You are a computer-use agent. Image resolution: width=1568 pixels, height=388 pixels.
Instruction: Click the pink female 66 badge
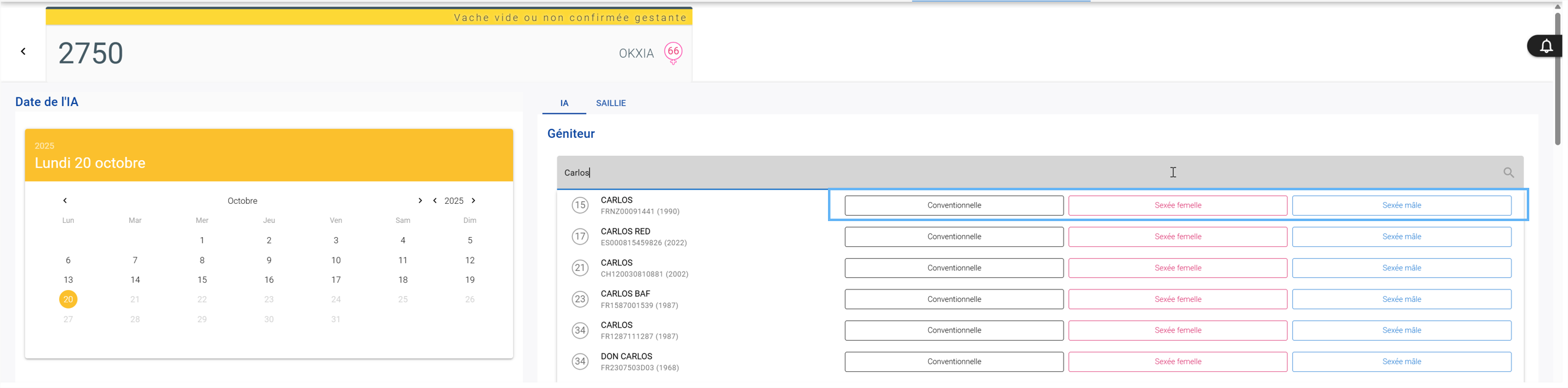(x=673, y=53)
